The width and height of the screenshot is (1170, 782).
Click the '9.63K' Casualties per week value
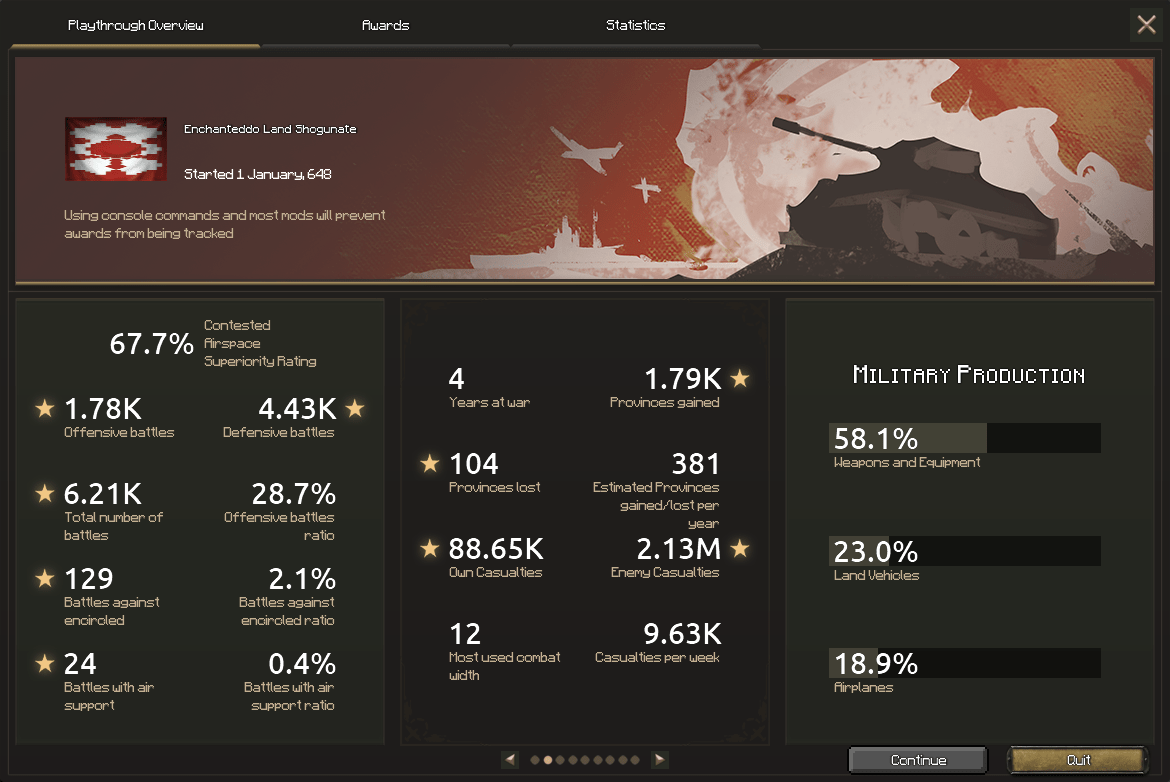pos(683,634)
